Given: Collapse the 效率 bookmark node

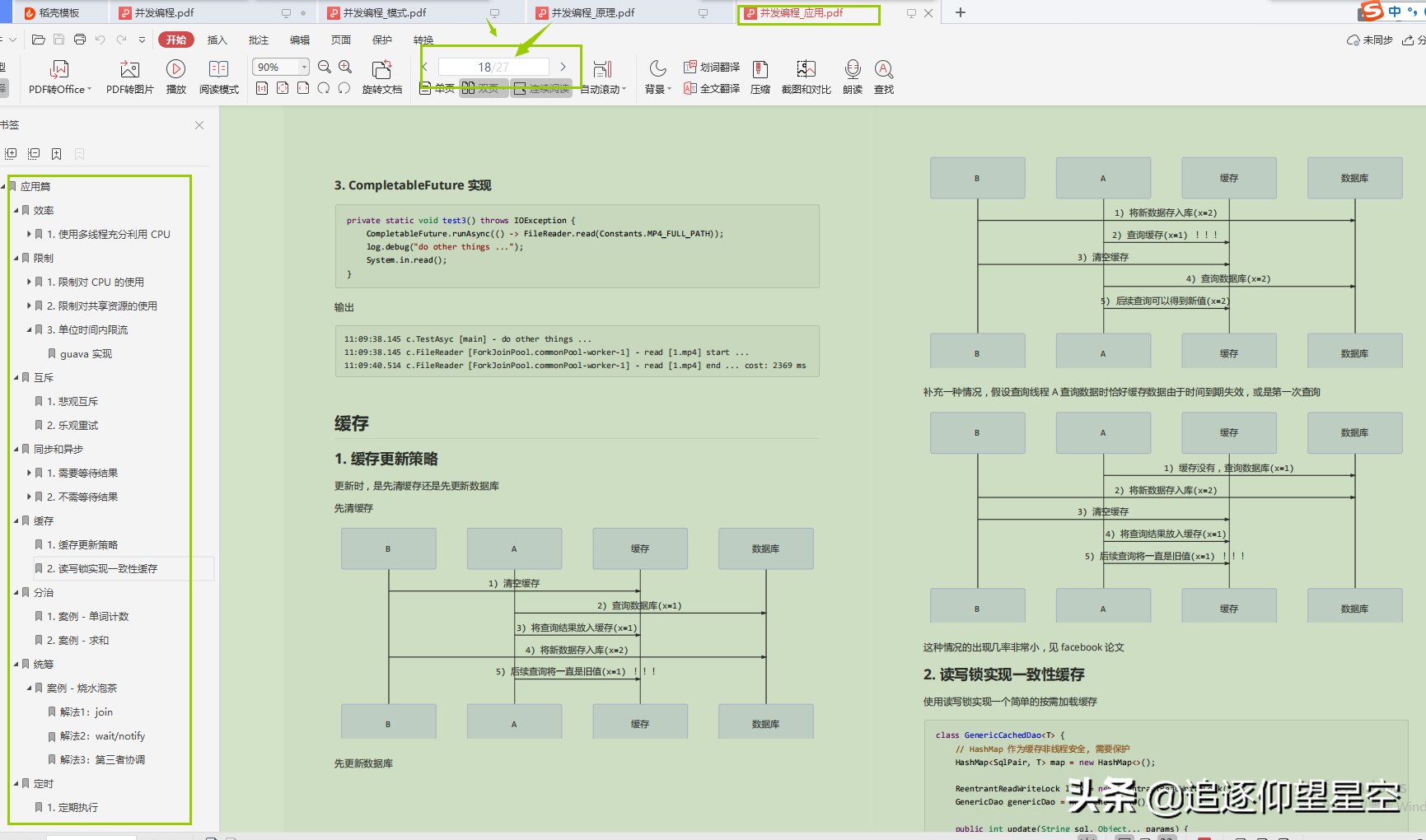Looking at the screenshot, I should pos(16,211).
